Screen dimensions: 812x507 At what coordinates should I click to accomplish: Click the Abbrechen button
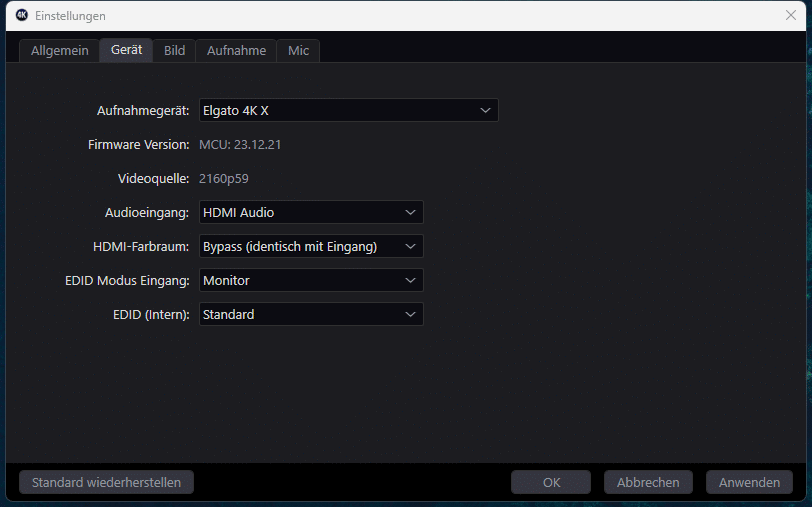[648, 482]
